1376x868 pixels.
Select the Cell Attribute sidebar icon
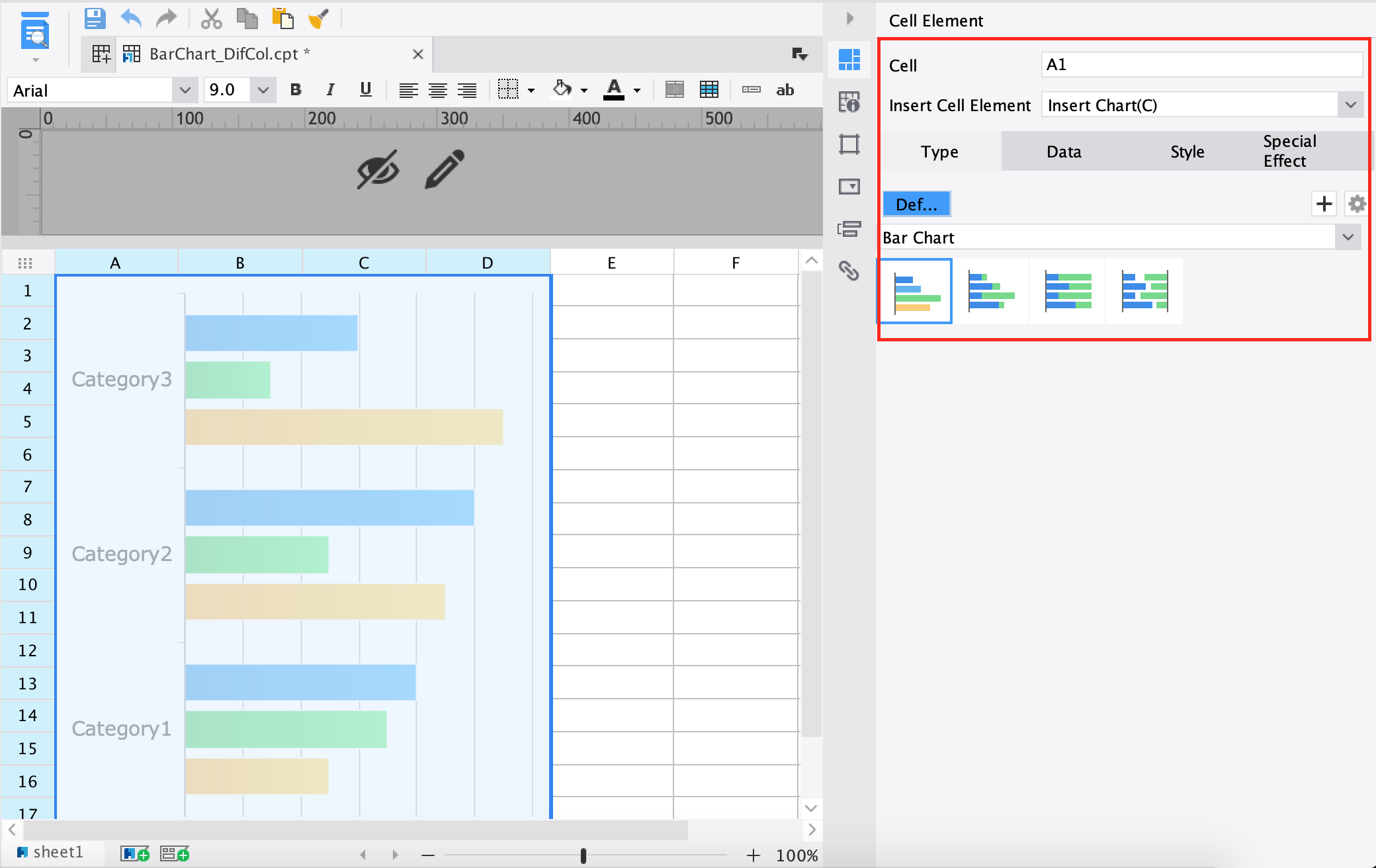coord(849,103)
